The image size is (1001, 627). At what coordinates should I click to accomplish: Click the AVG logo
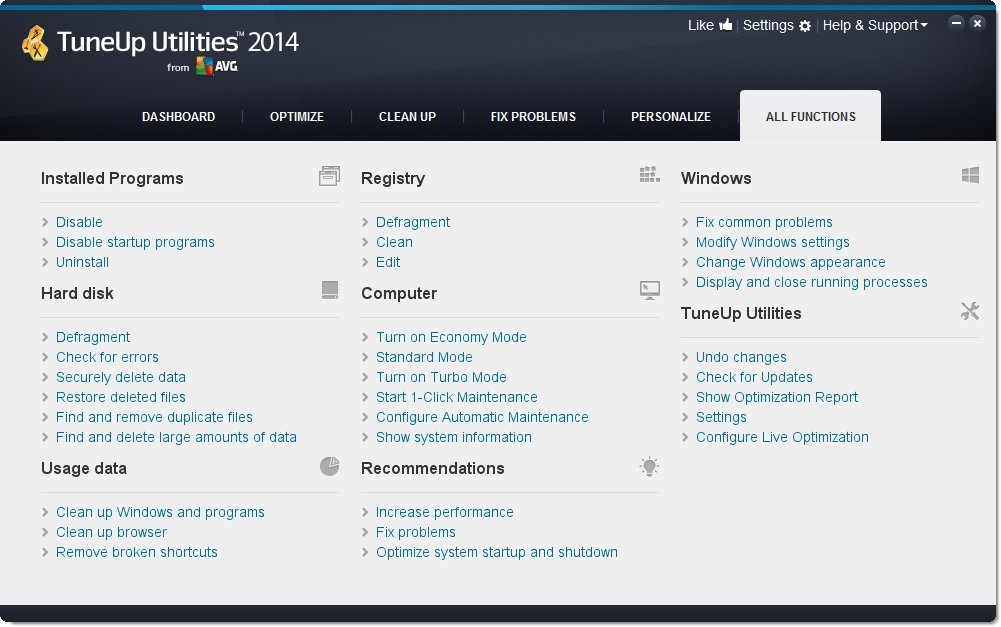(215, 66)
